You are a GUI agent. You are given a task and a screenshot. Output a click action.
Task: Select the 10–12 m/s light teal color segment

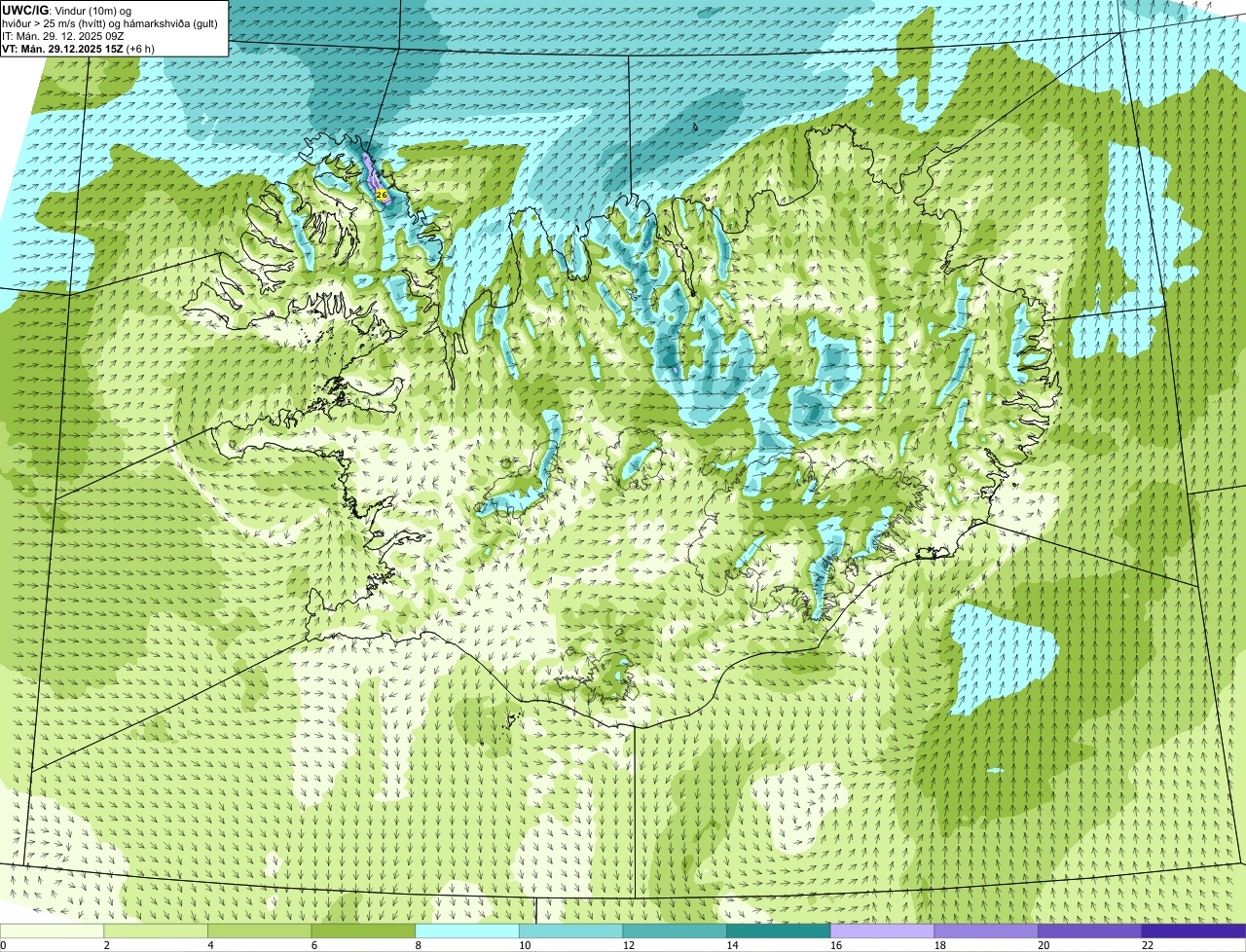coord(571,931)
